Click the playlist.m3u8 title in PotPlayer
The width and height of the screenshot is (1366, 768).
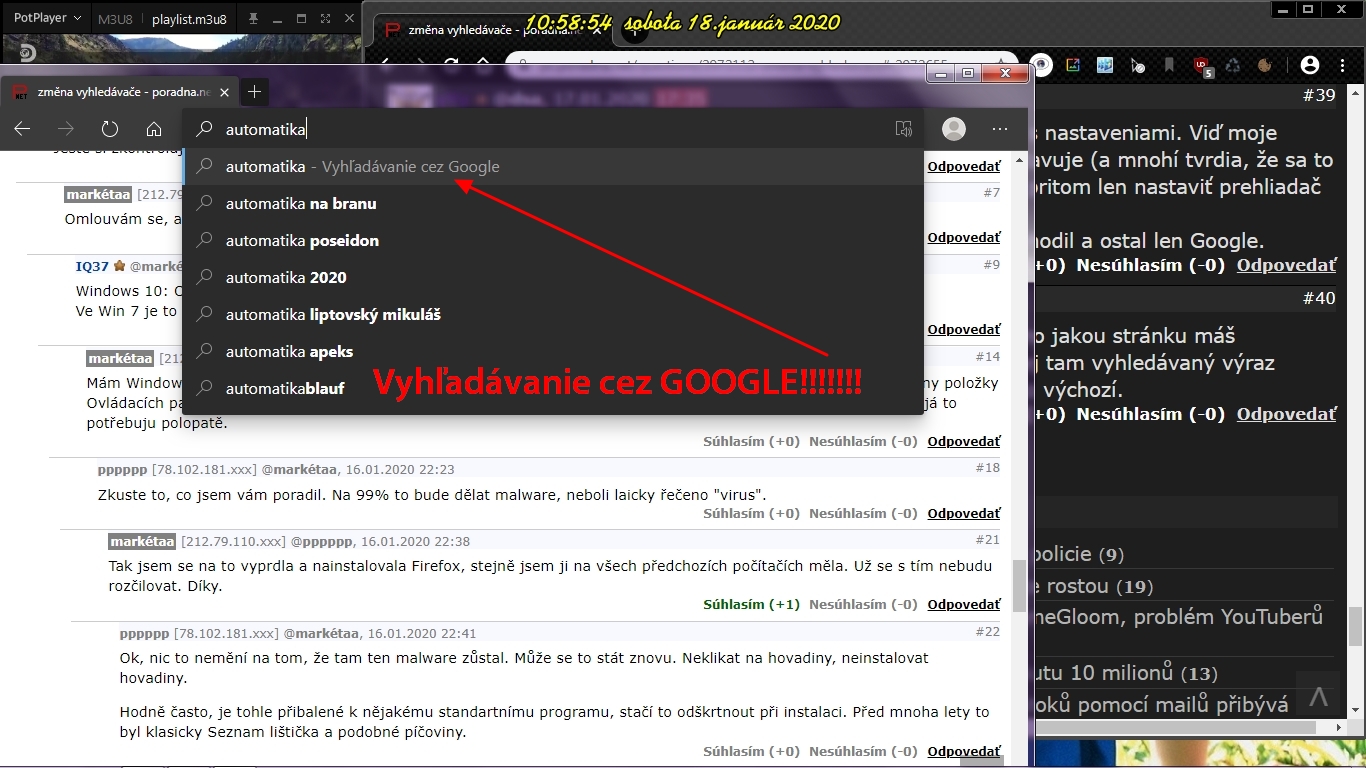[190, 19]
